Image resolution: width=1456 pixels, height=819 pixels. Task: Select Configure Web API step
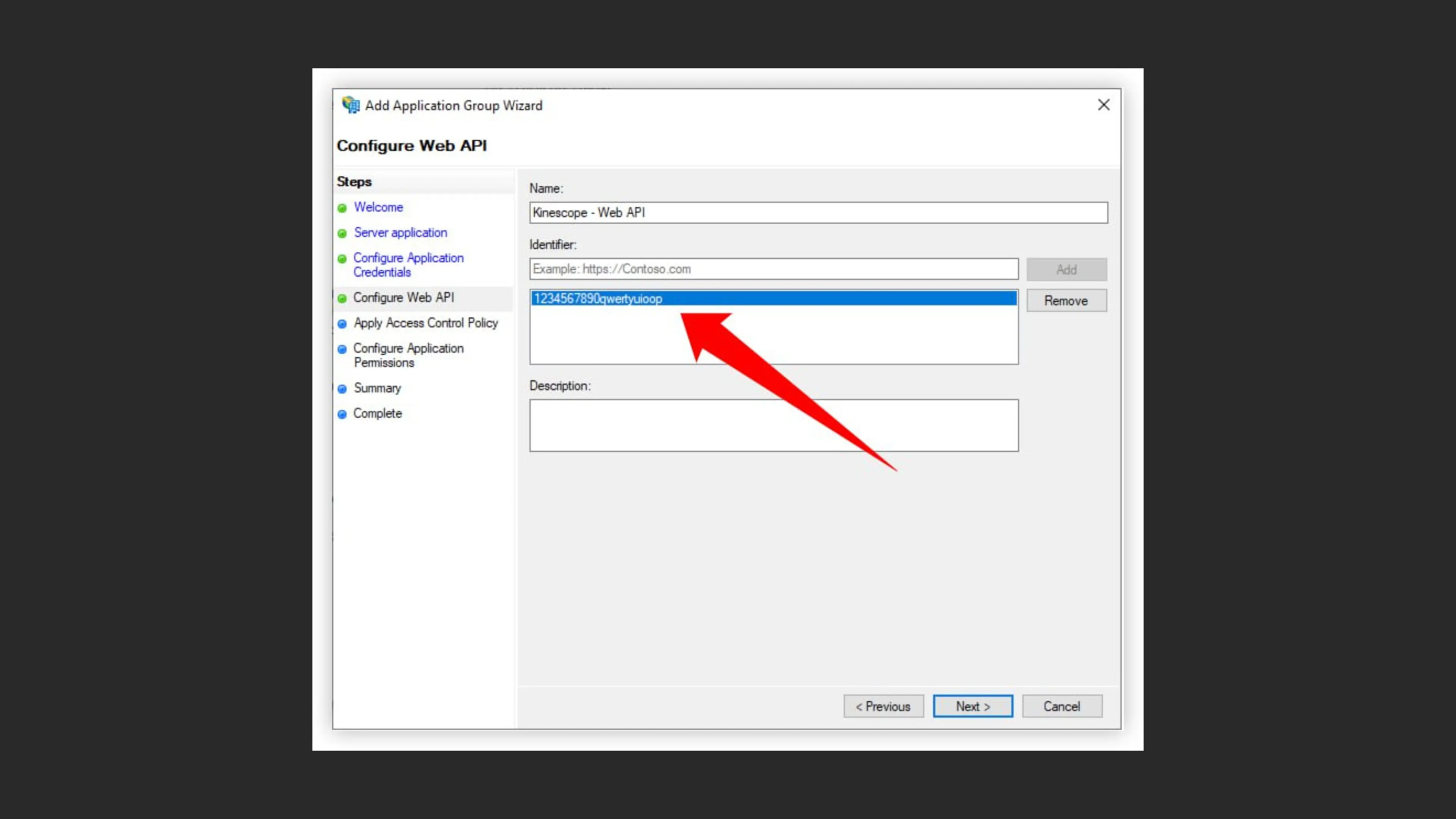[x=403, y=297]
